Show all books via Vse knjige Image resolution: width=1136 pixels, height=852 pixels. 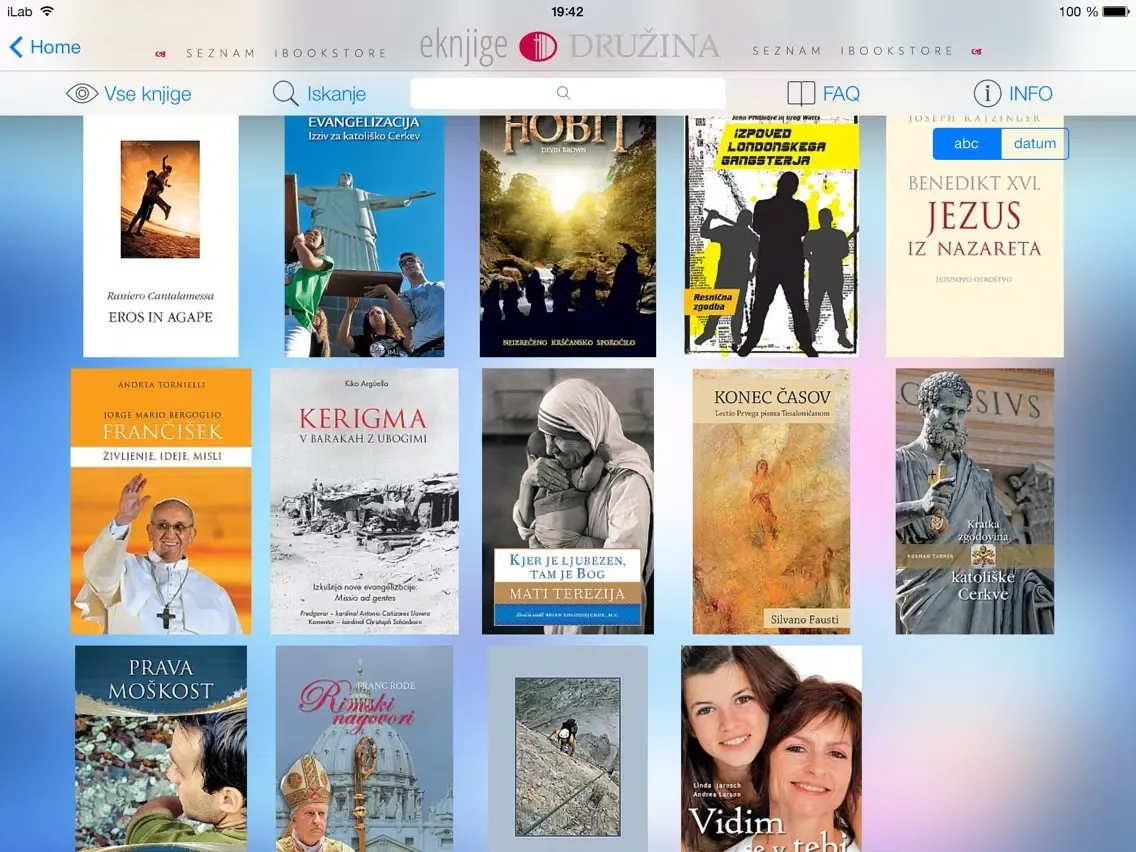[148, 94]
